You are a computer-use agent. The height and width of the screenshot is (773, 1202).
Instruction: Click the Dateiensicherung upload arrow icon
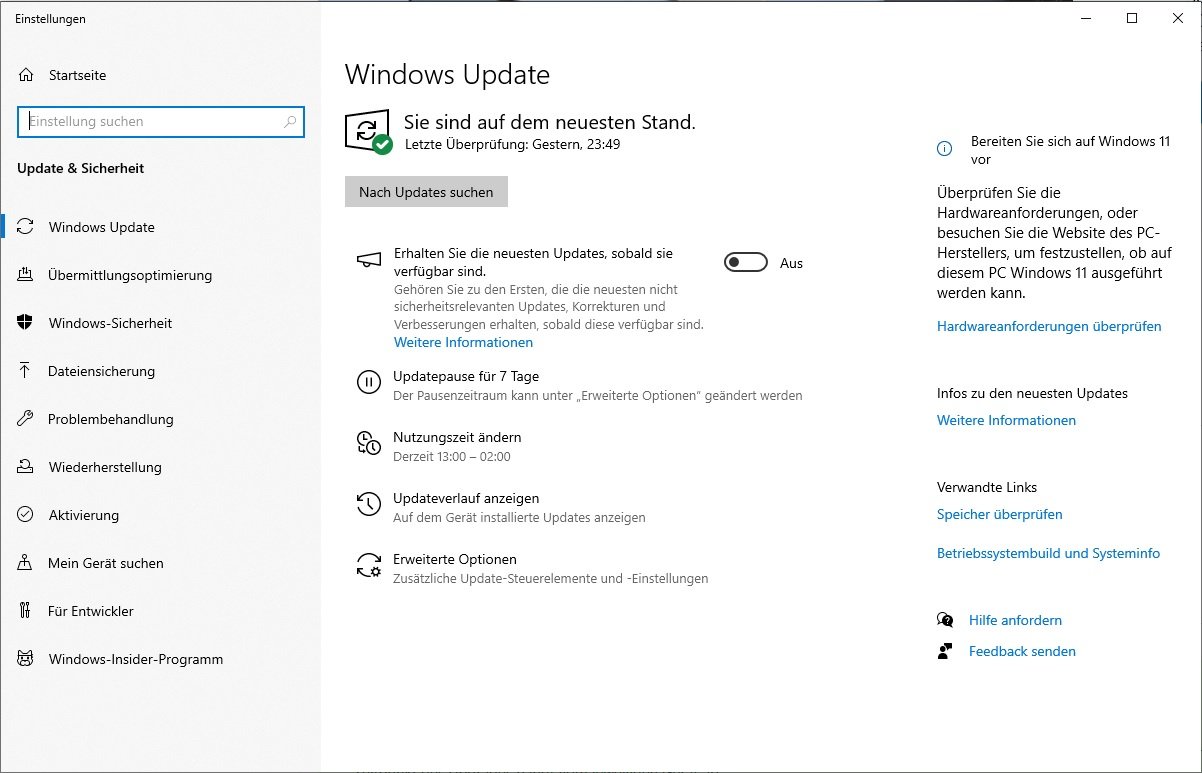click(26, 371)
